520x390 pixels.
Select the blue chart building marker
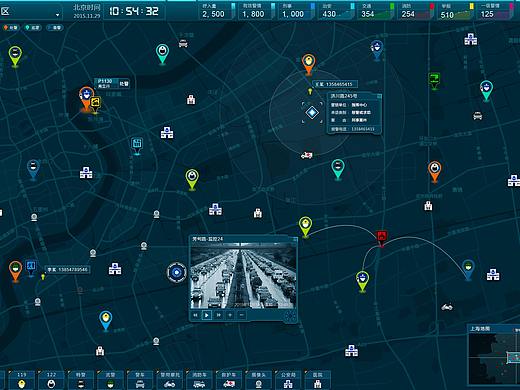tap(137, 146)
